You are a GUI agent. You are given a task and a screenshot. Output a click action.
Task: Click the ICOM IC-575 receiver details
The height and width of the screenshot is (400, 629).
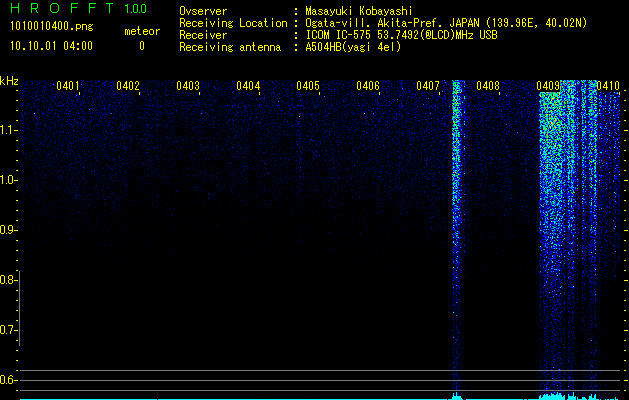click(401, 35)
